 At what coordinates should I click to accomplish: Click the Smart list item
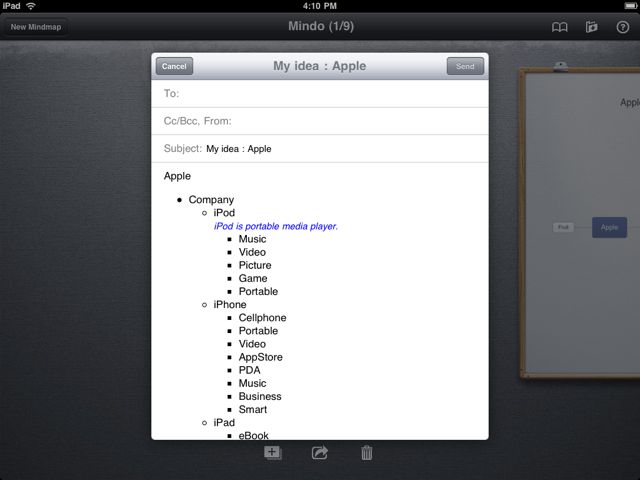[x=253, y=409]
